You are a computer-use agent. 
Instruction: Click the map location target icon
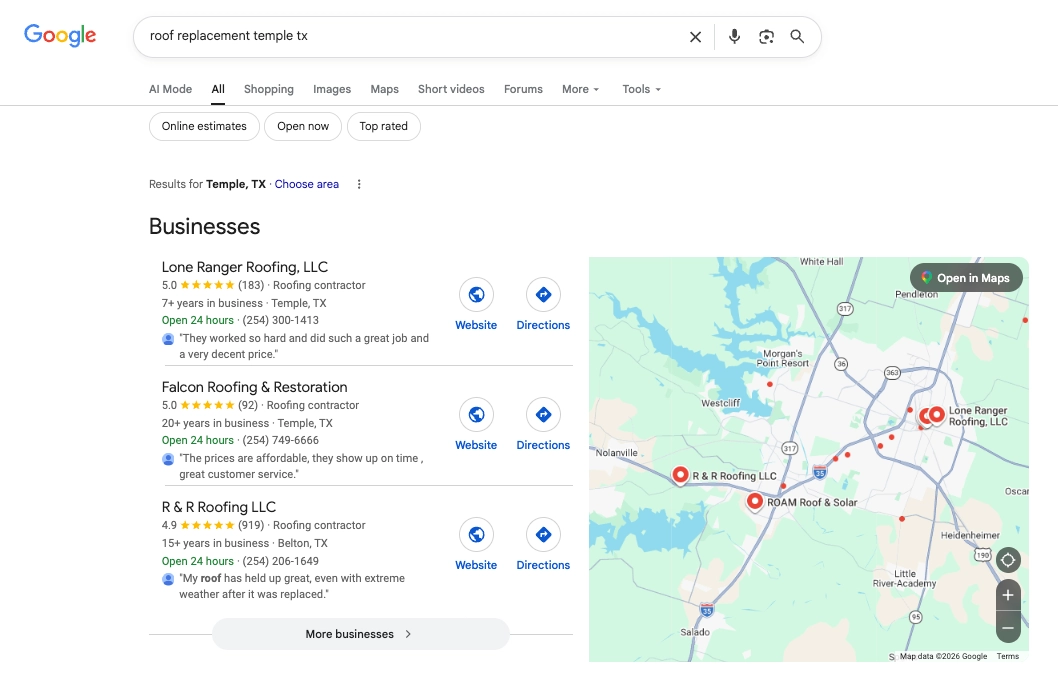coord(1008,560)
